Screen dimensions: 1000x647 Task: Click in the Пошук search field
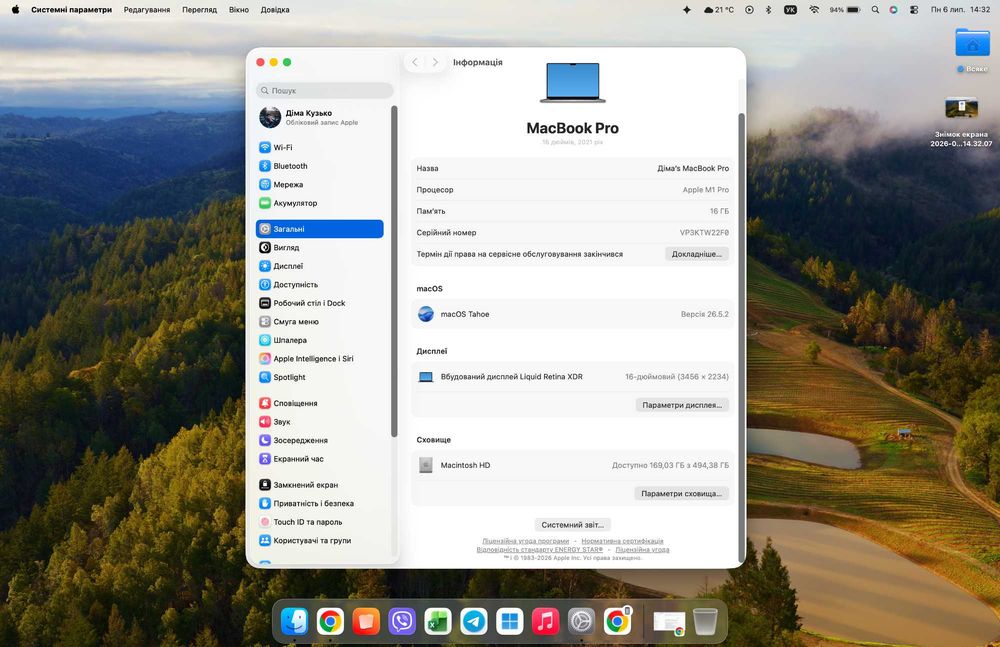click(x=325, y=91)
